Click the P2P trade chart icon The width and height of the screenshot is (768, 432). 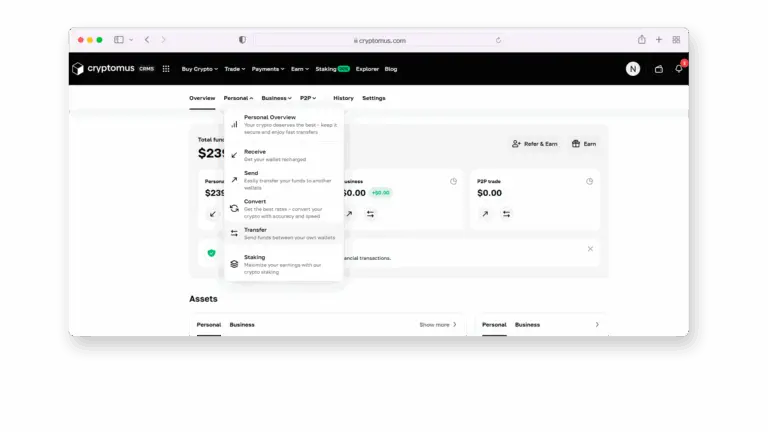pyautogui.click(x=590, y=181)
